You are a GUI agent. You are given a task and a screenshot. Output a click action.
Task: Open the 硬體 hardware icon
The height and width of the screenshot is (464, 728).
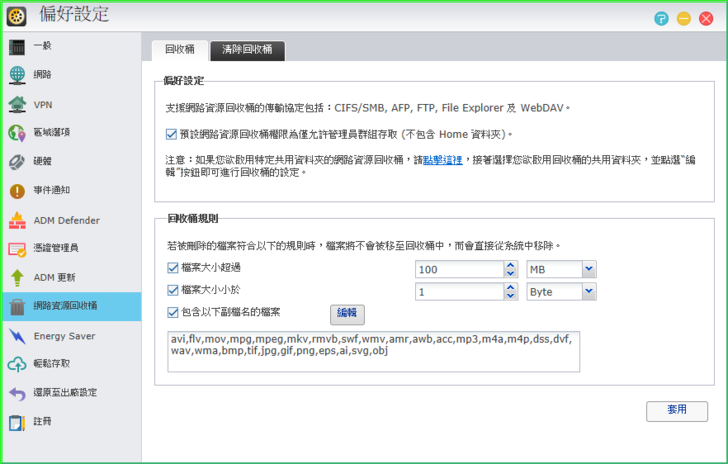pos(17,162)
